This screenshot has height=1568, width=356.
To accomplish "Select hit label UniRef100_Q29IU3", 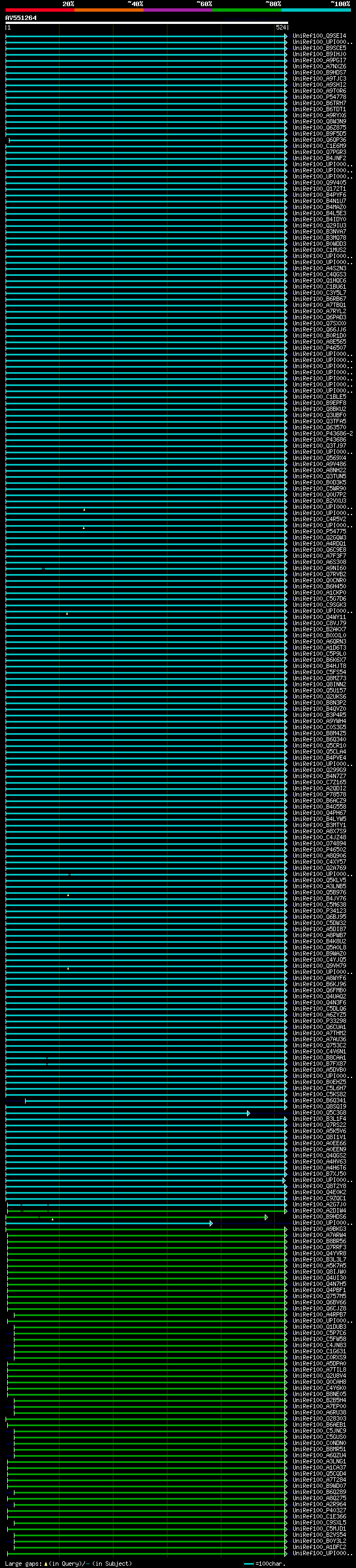I will [x=319, y=226].
